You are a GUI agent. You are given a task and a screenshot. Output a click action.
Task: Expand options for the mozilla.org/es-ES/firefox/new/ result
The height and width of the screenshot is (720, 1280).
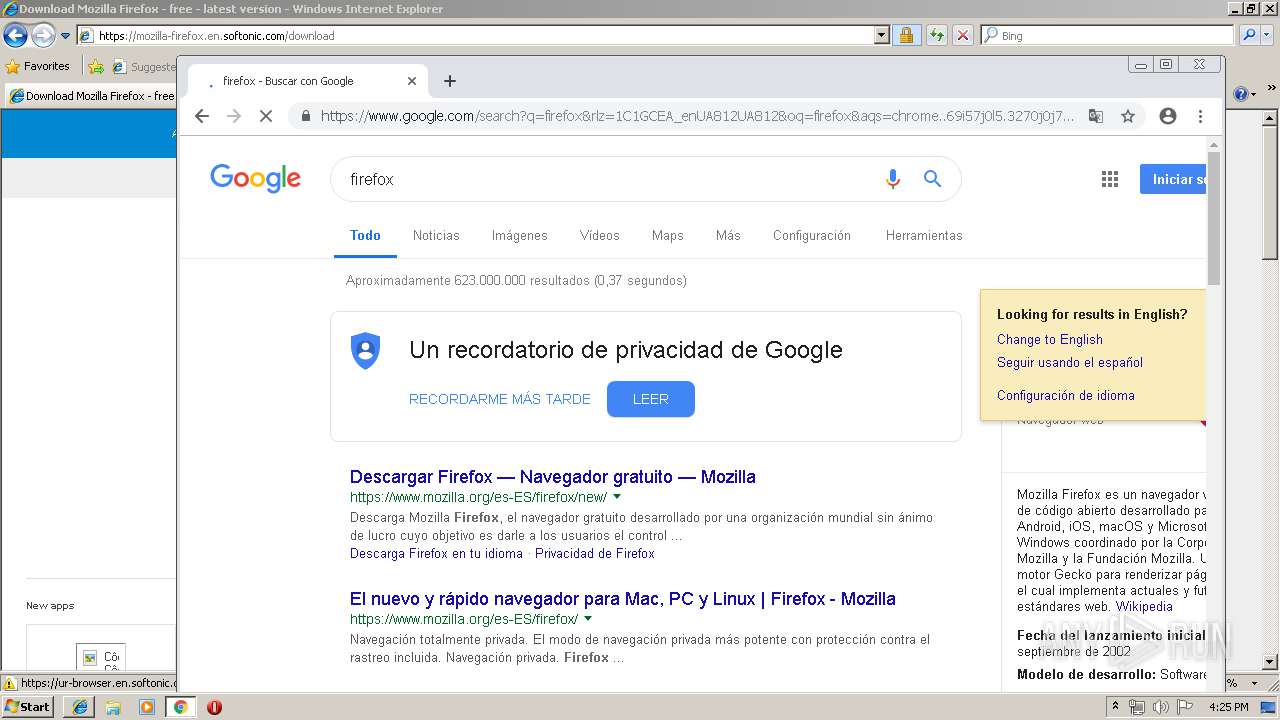[617, 497]
